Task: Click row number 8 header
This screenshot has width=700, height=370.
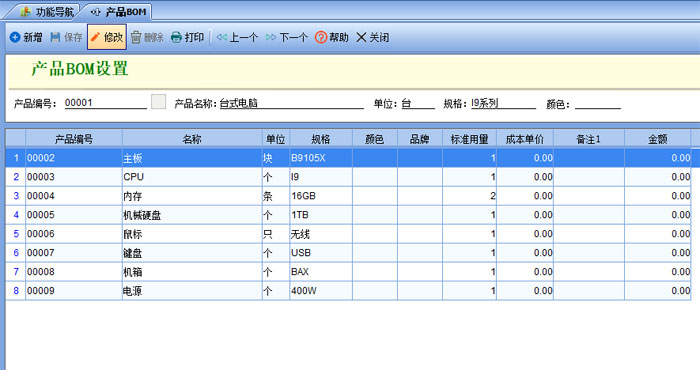Action: point(16,291)
